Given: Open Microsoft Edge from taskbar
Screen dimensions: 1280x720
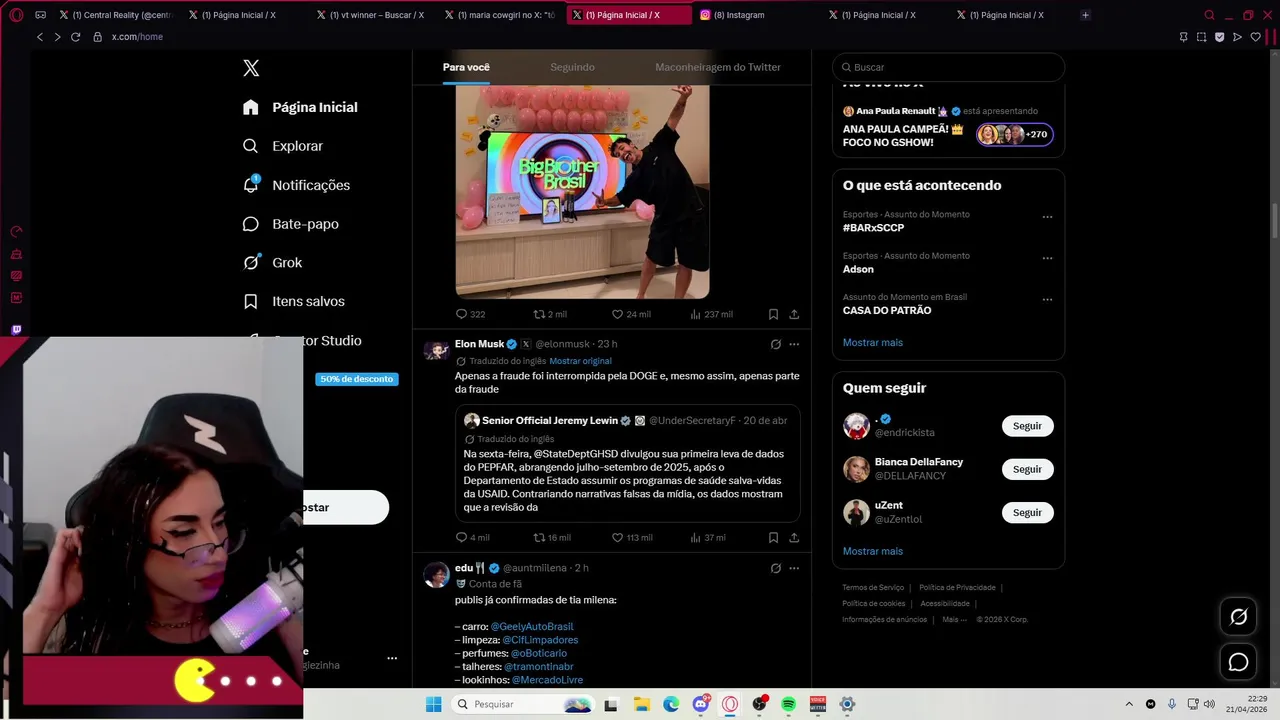Looking at the screenshot, I should [670, 704].
